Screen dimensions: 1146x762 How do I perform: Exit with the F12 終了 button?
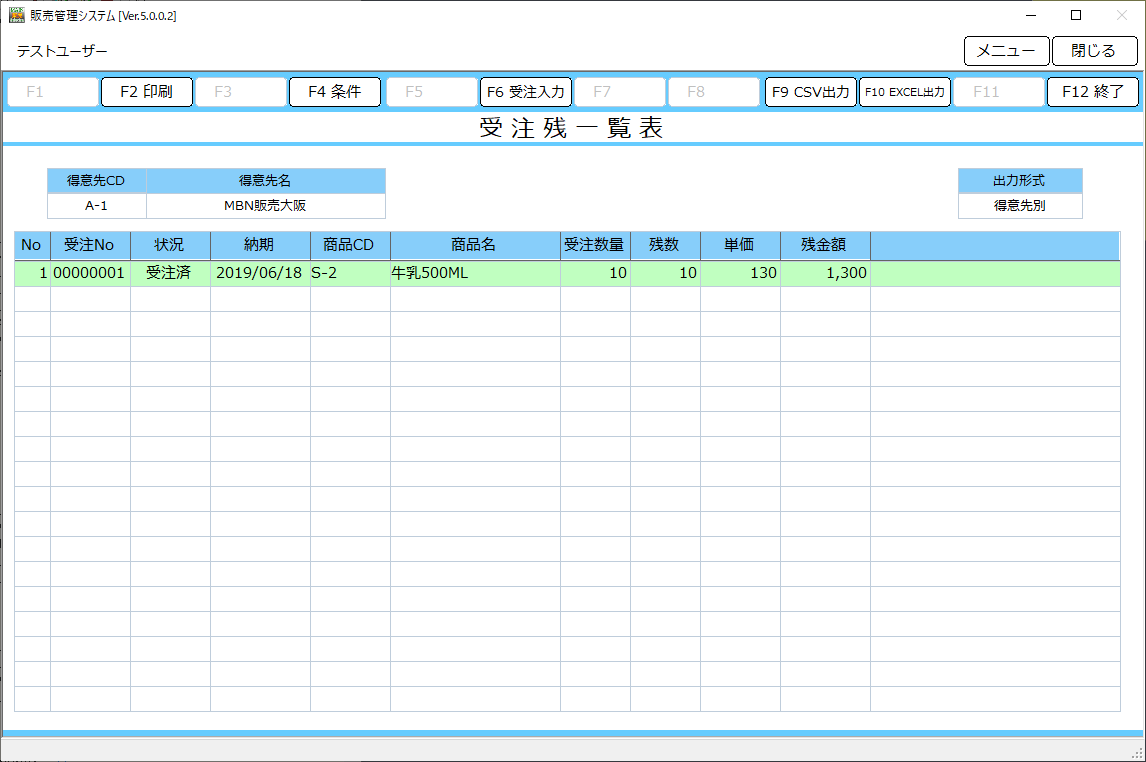click(1093, 92)
